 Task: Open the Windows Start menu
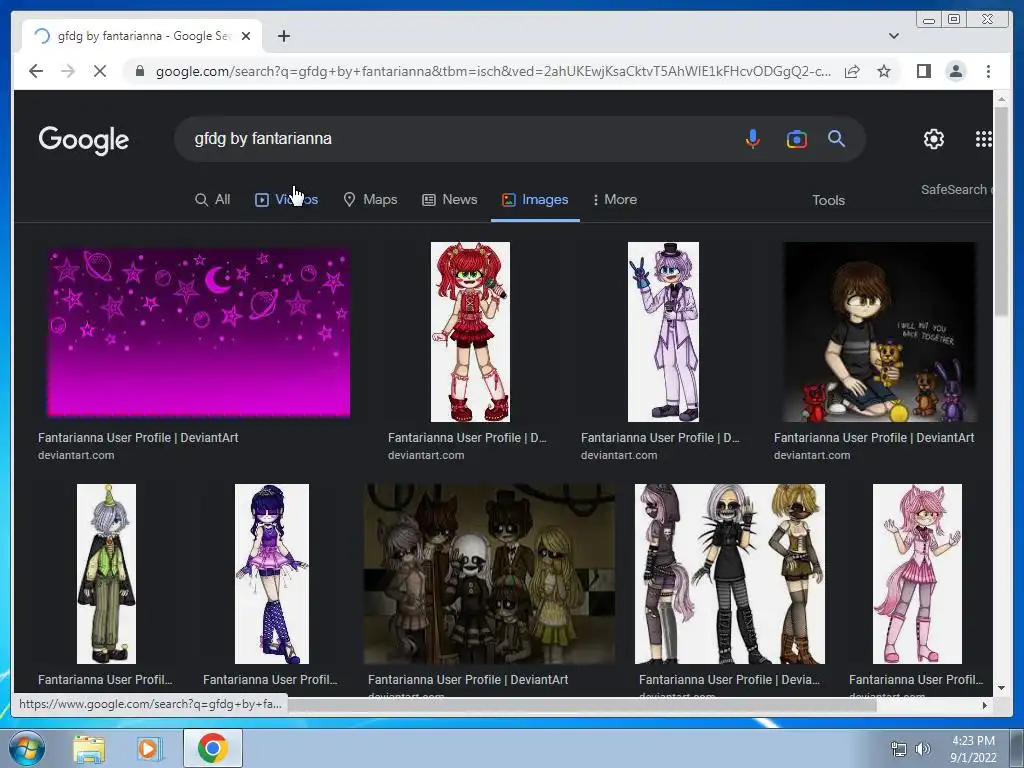click(x=26, y=748)
